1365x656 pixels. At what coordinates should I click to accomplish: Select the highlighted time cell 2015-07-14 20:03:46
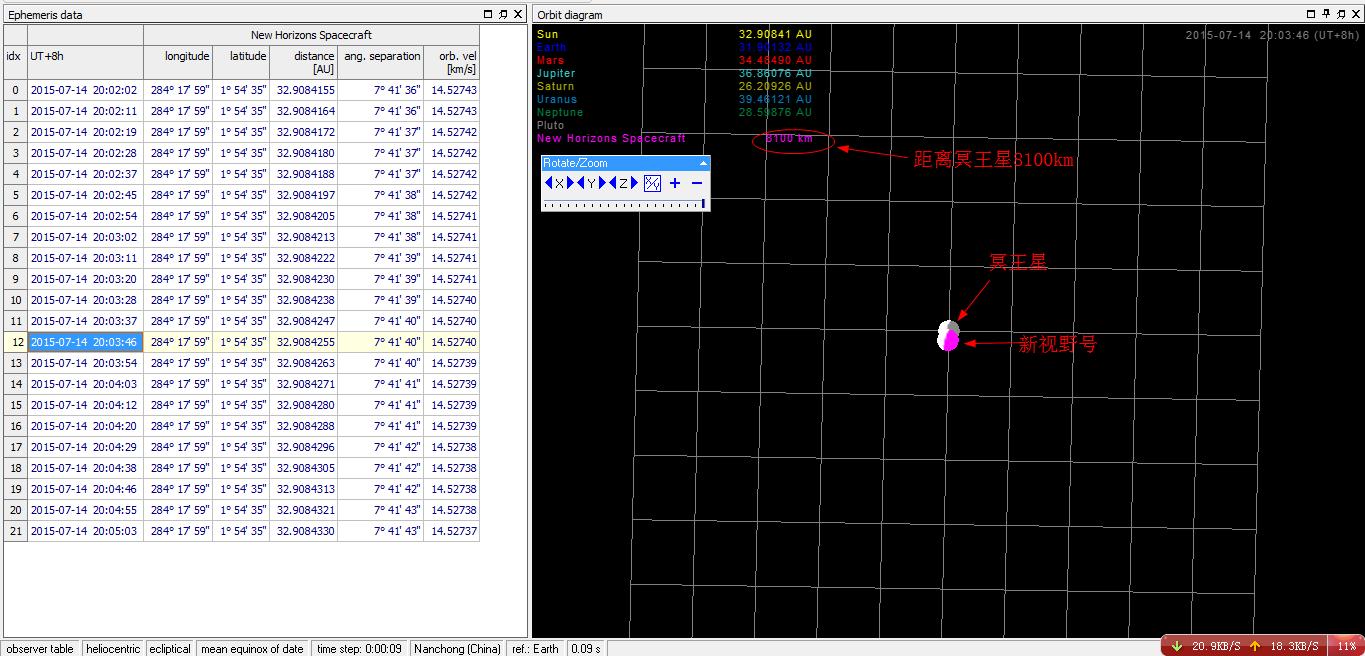click(85, 342)
